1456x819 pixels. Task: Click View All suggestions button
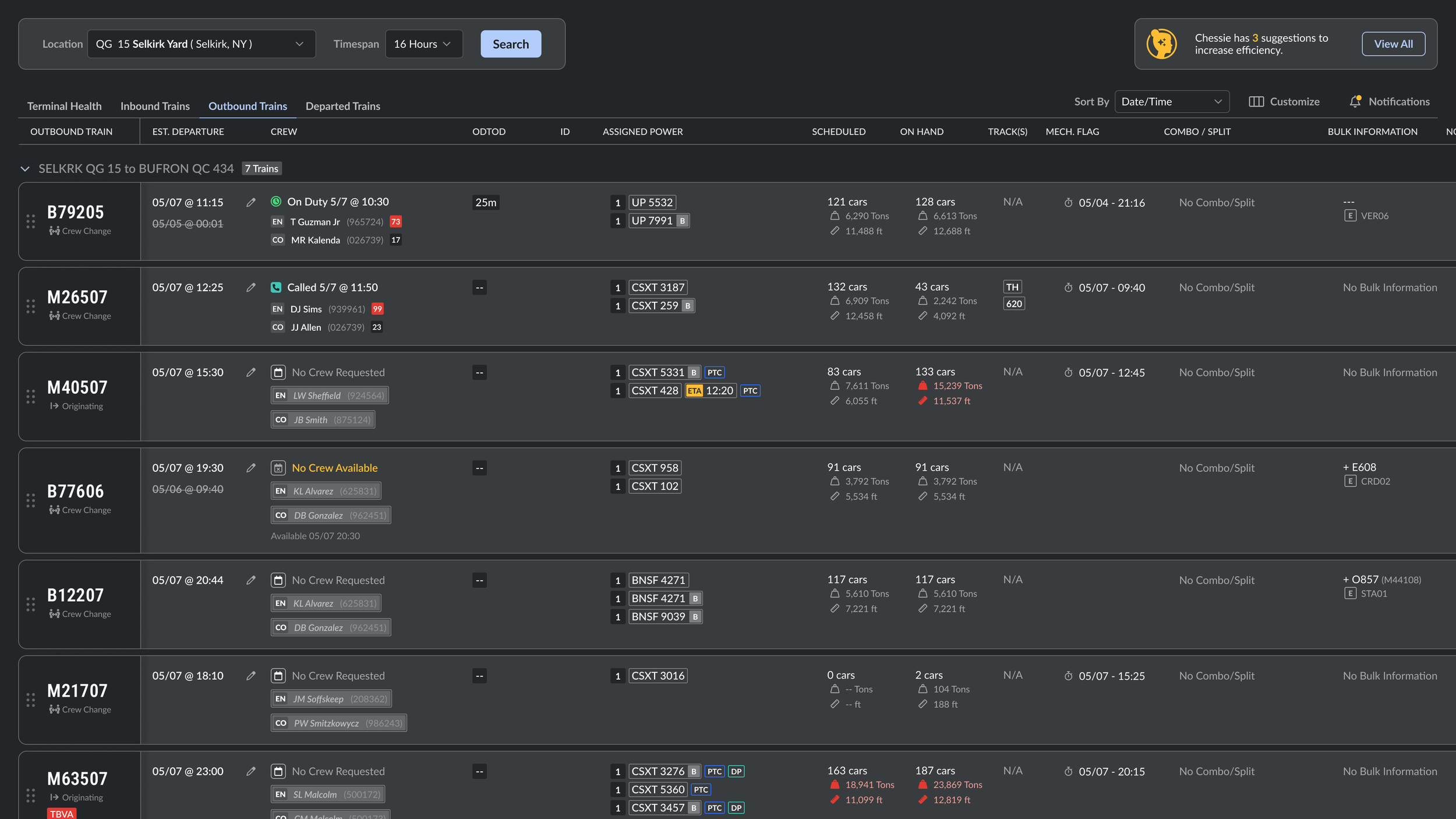click(1393, 44)
